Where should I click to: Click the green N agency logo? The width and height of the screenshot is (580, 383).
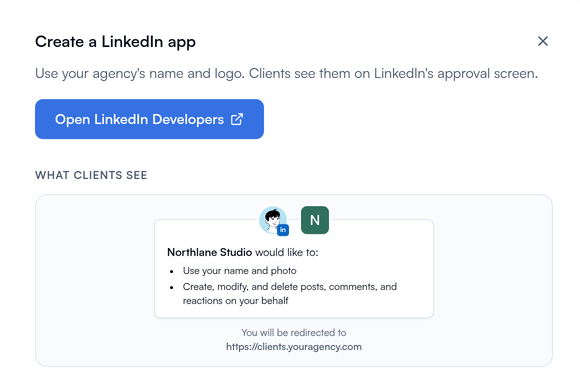(x=315, y=220)
